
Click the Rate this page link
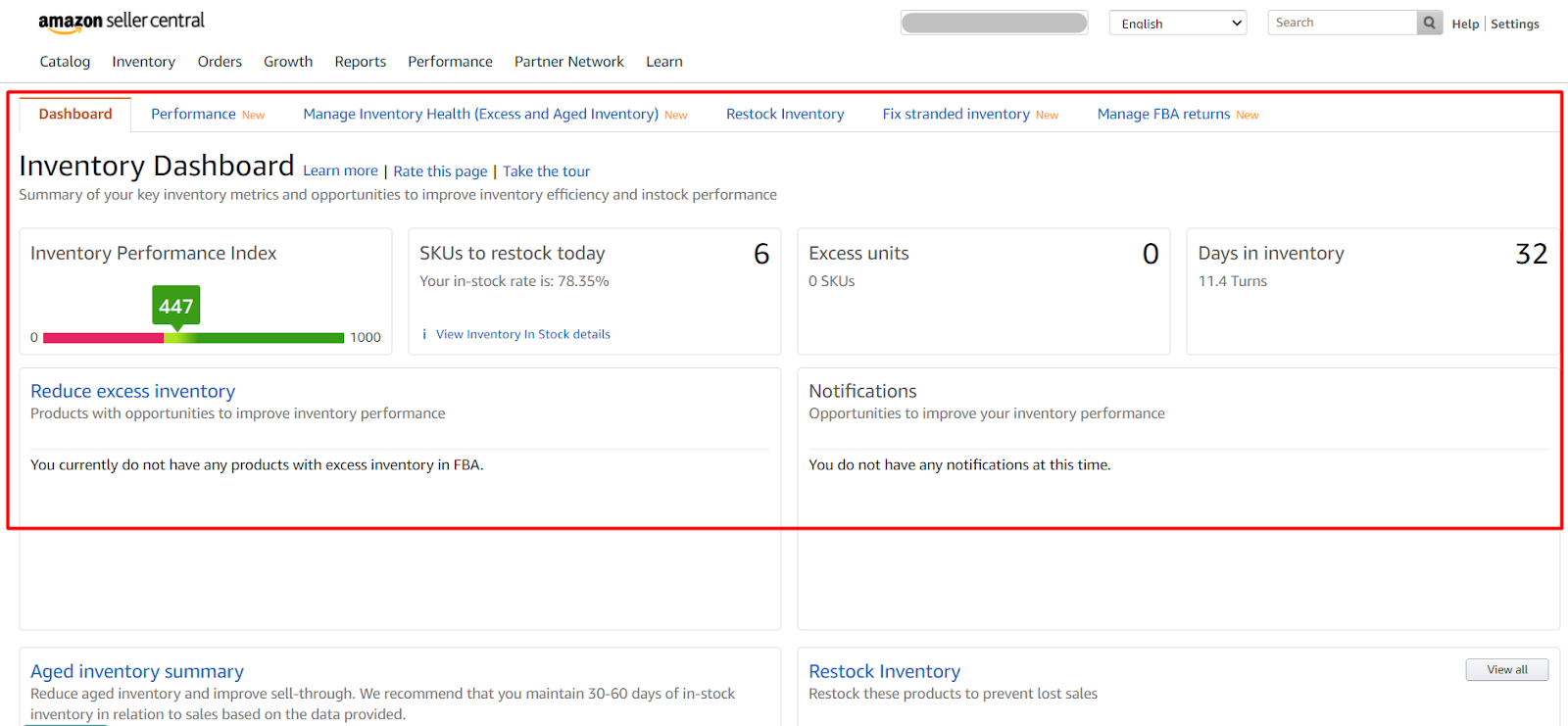(x=440, y=171)
